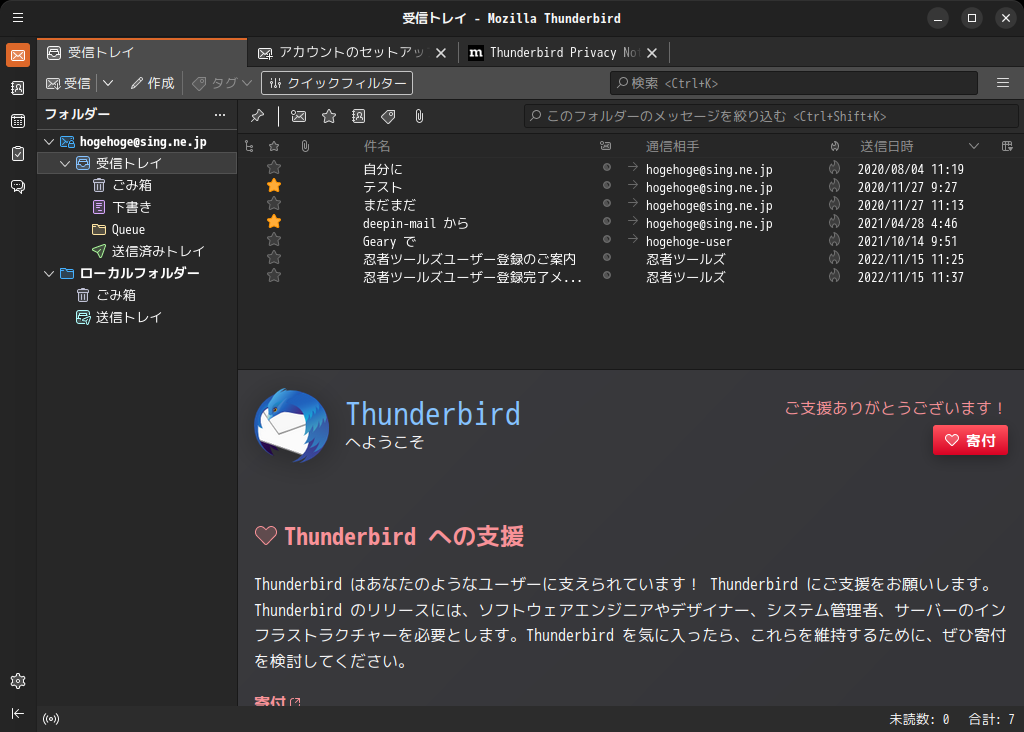Focus the global 検索 search field
Viewport: 1024px width, 732px height.
click(793, 83)
